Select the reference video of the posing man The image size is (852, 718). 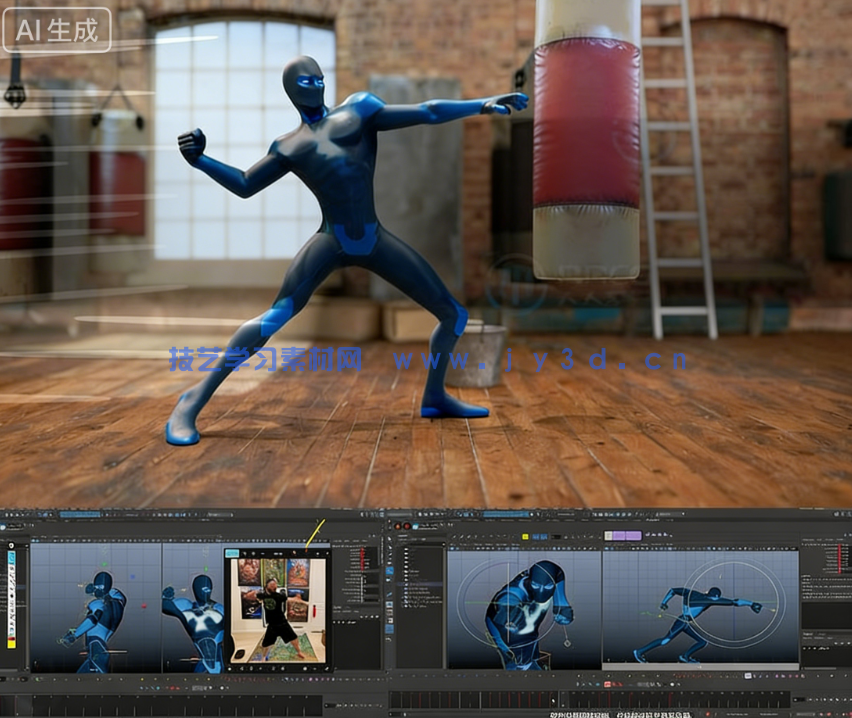pos(277,610)
